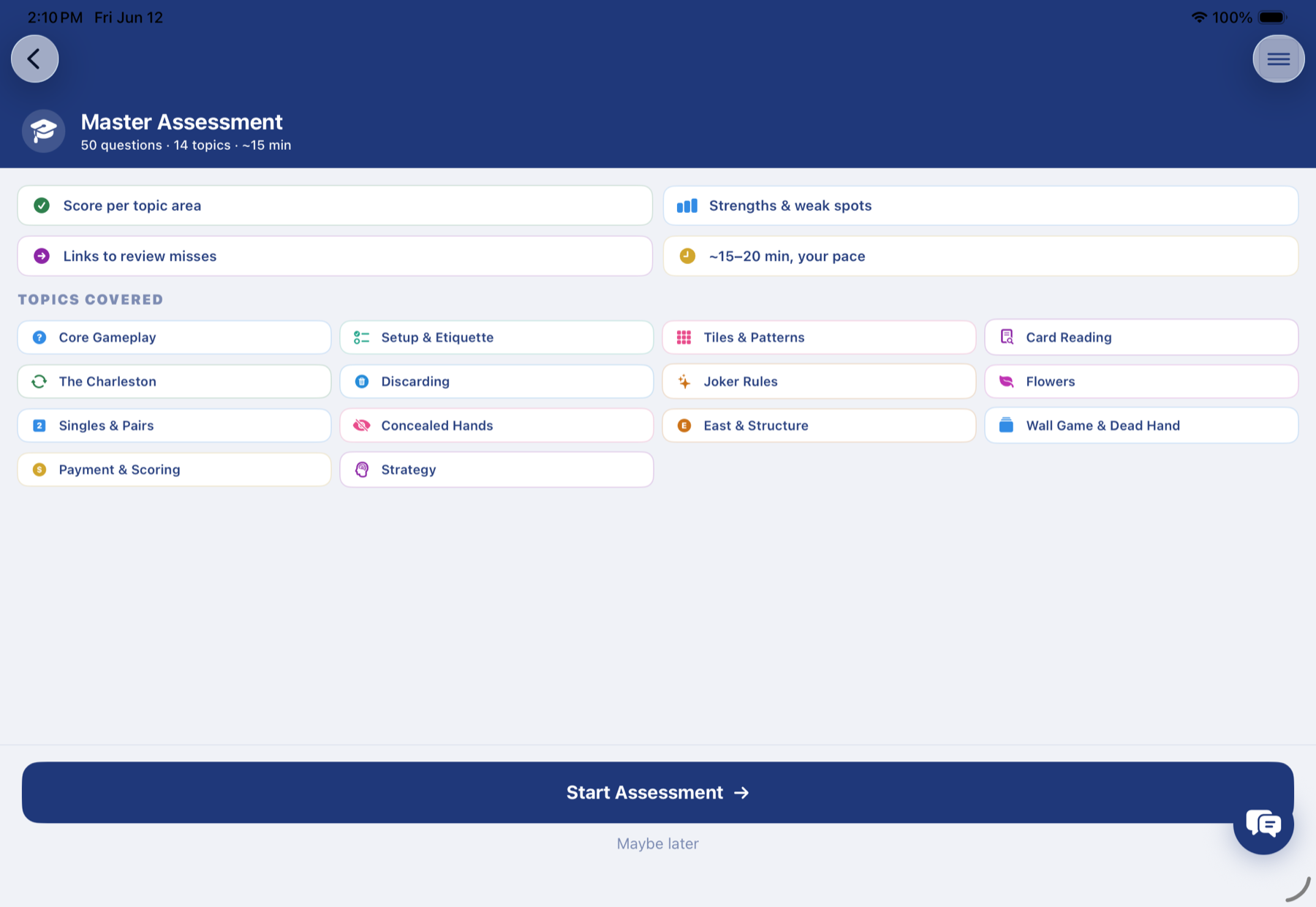This screenshot has height=907, width=1316.
Task: Open The Charleston topic
Action: coord(174,381)
